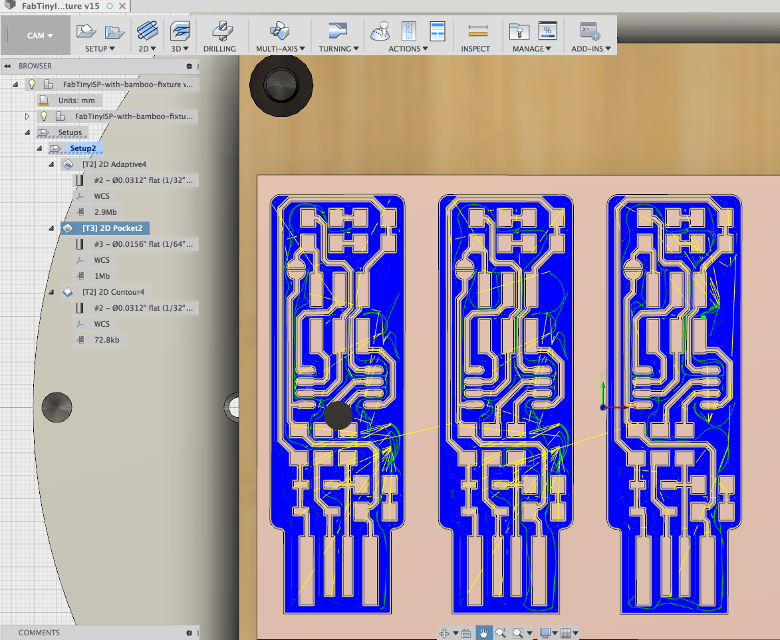The image size is (780, 640).
Task: Click the Measure ruler icon
Action: tap(478, 32)
